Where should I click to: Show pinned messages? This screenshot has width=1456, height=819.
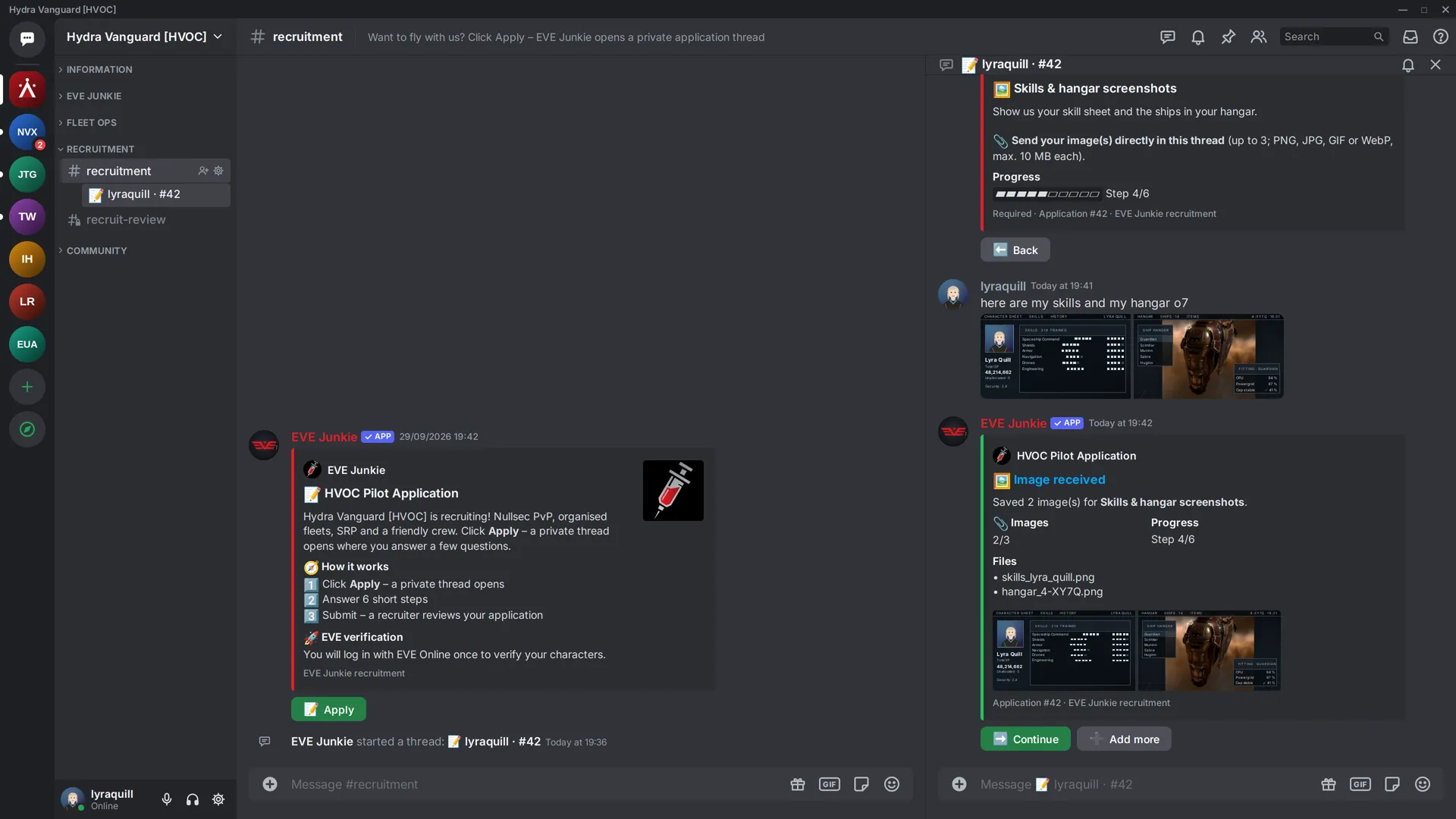tap(1228, 36)
